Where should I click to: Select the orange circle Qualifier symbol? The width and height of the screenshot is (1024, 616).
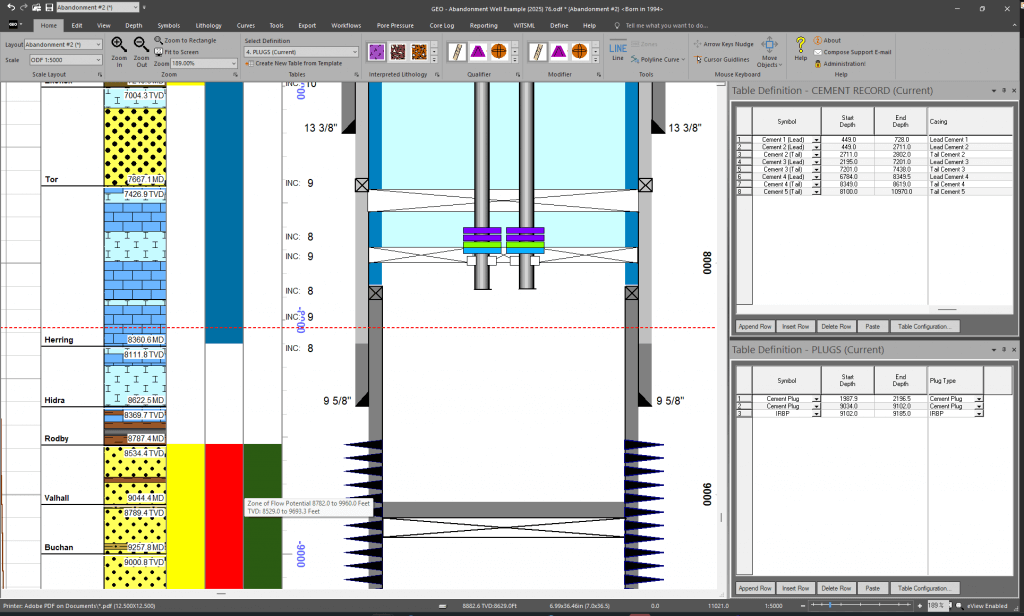499,52
